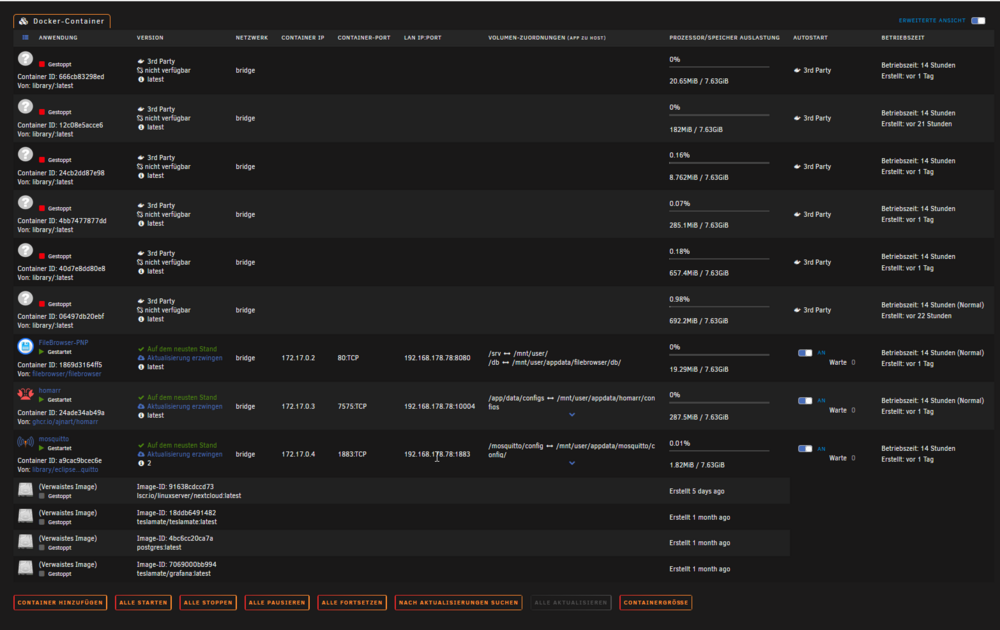Click the green play icon under FileBrowser-PNP
This screenshot has width=1000, height=630.
(x=41, y=352)
